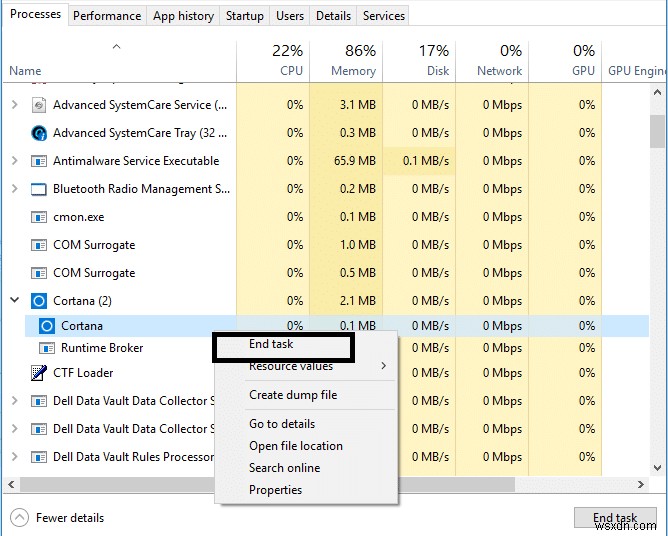
Task: Click the horizontal scrollbar right arrow
Action: [640, 484]
